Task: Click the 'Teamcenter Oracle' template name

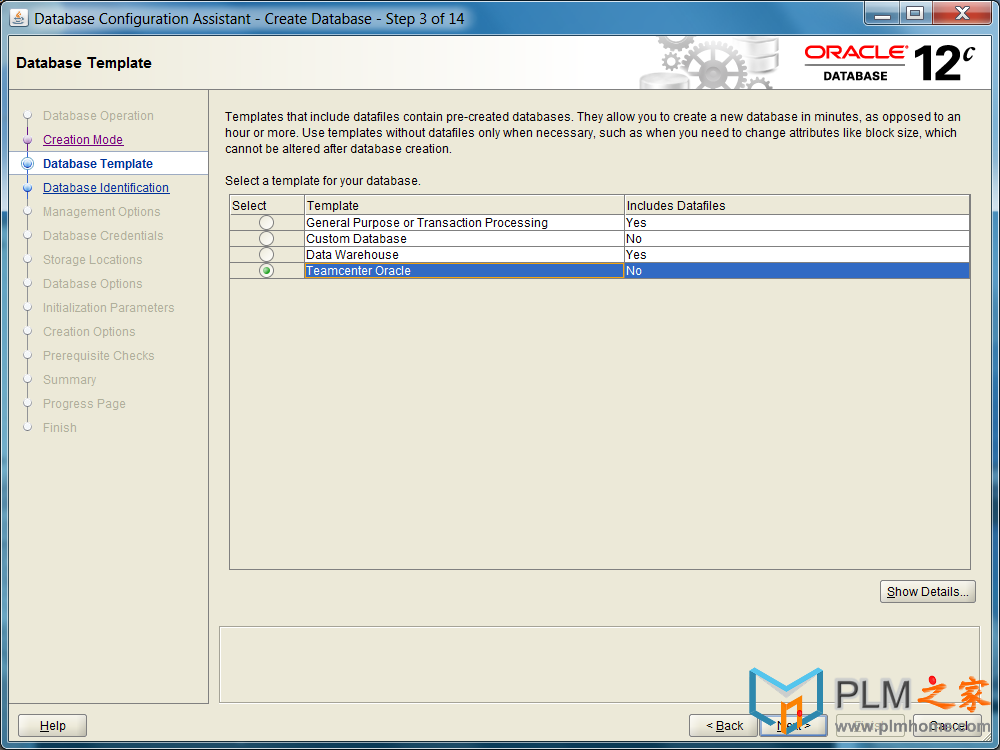Action: (358, 270)
